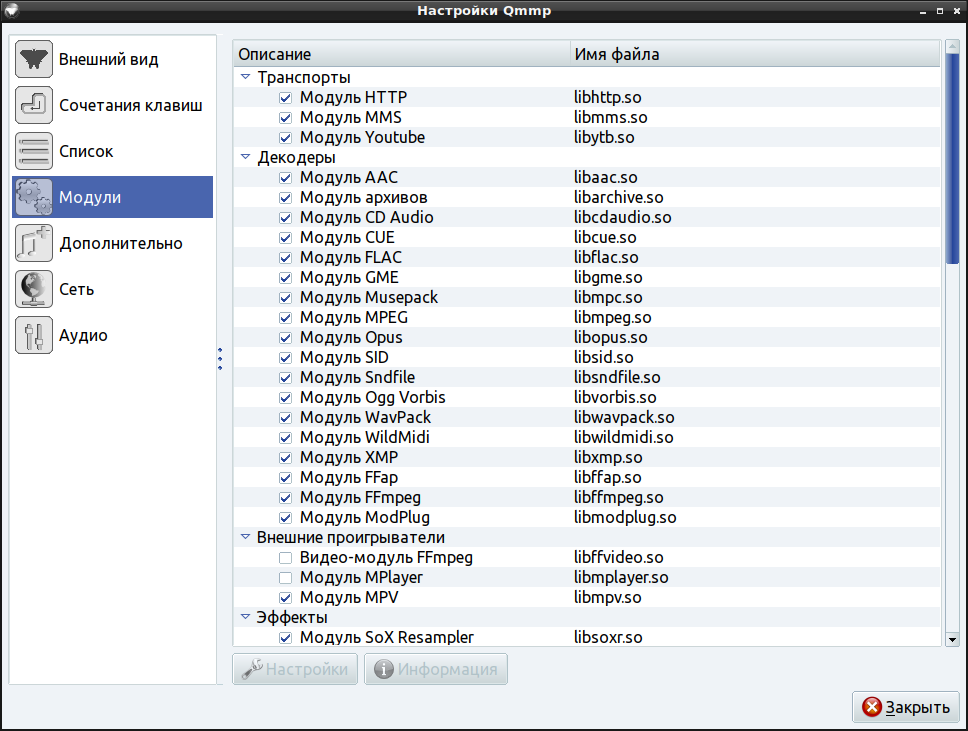
Task: Click the scrollbar down arrow
Action: pyautogui.click(x=952, y=639)
